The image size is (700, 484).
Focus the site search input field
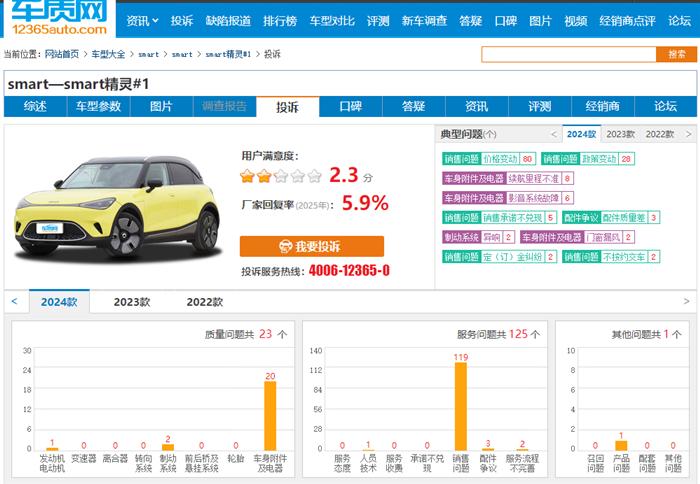pyautogui.click(x=568, y=54)
